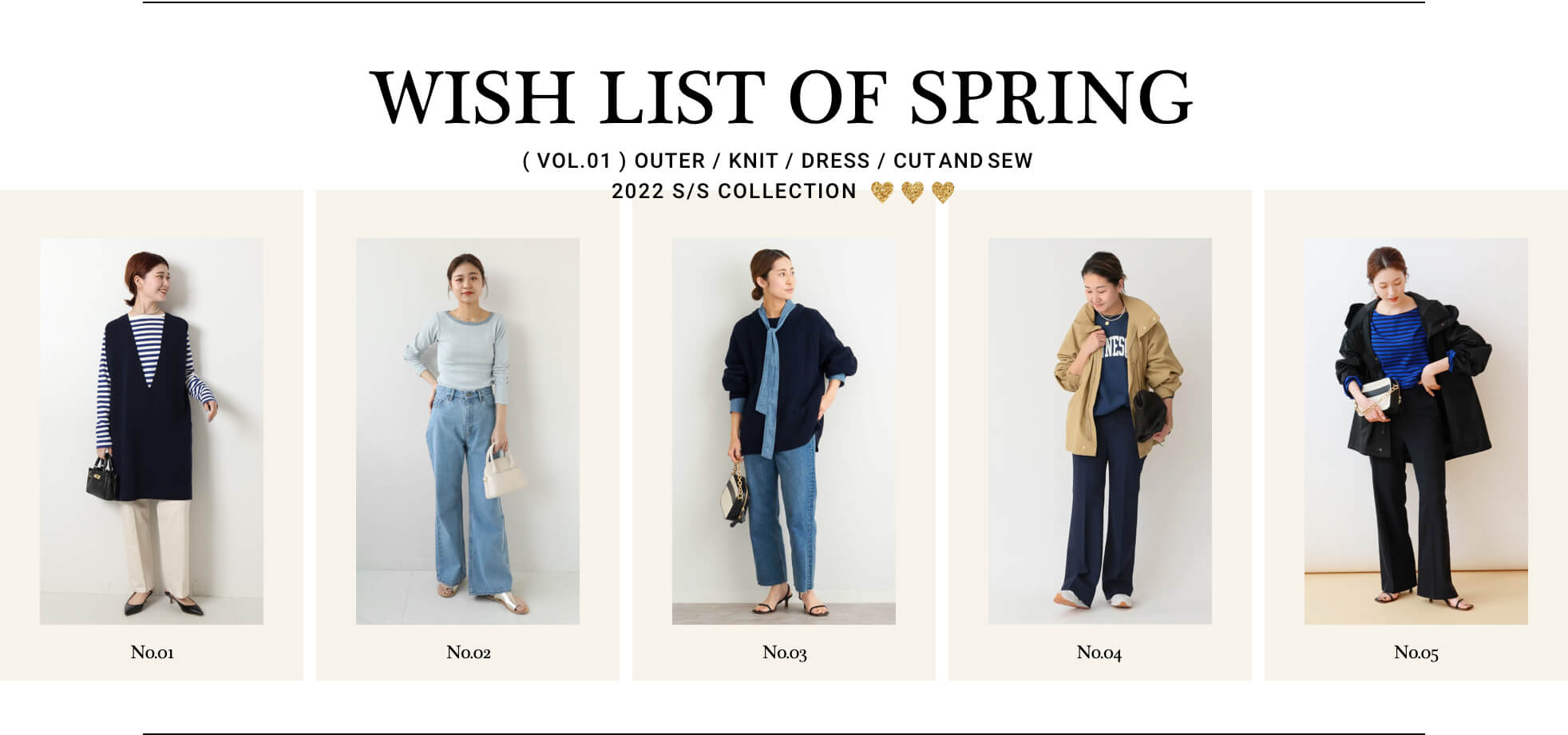View the navy cardigan denim scarf look

pos(784,431)
